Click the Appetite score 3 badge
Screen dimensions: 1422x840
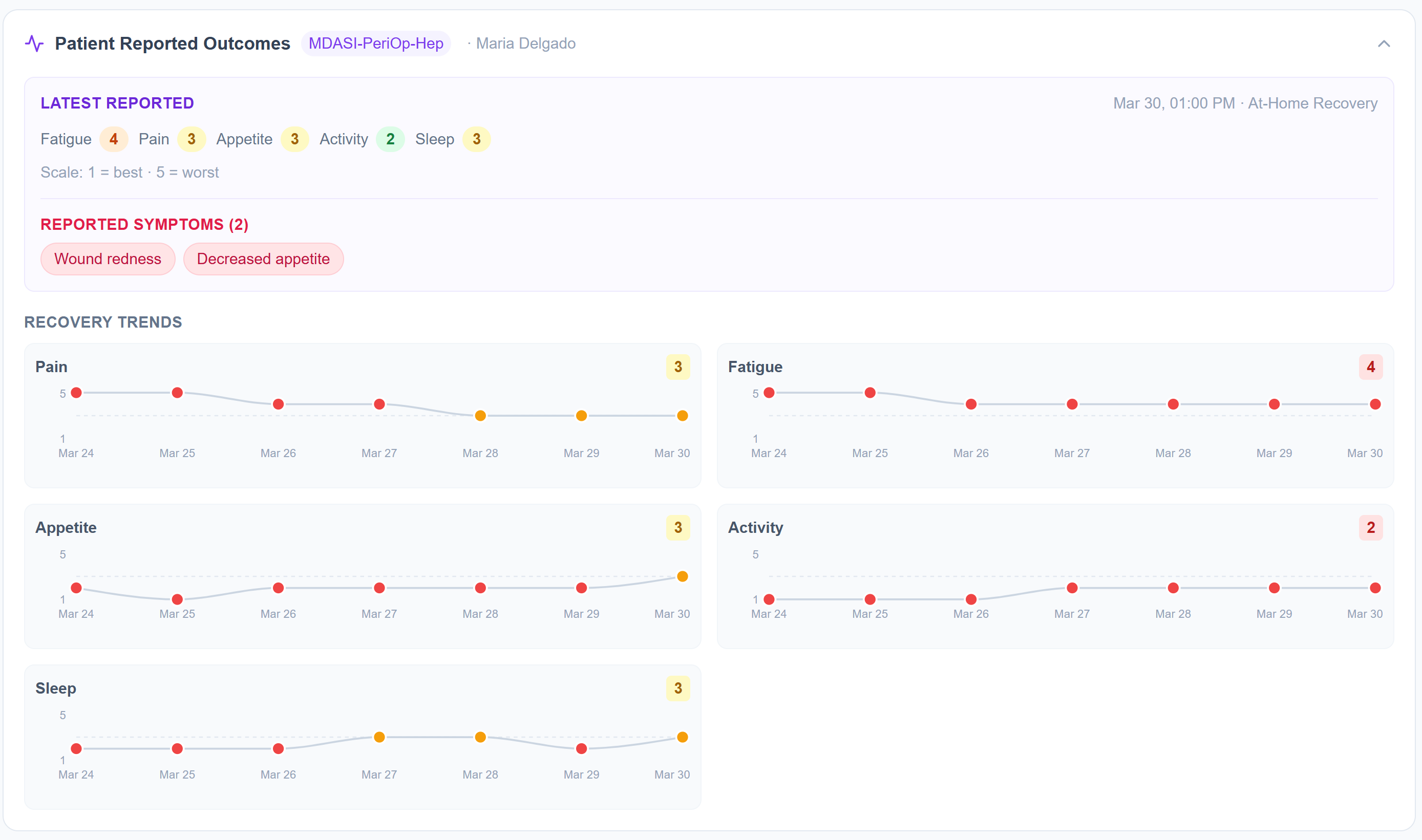pos(294,139)
